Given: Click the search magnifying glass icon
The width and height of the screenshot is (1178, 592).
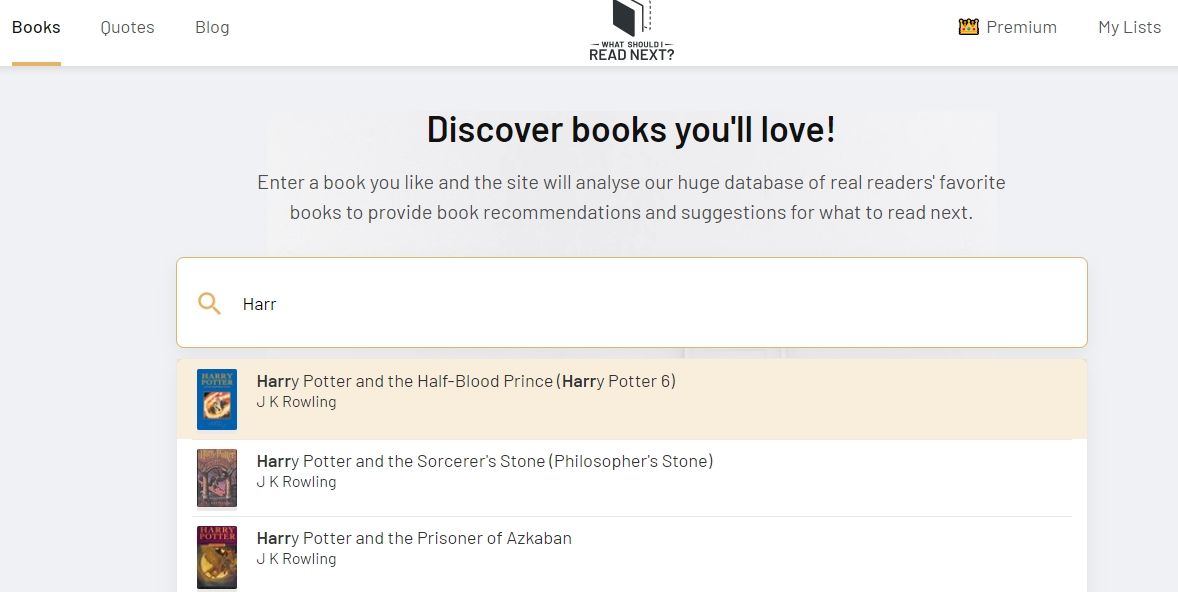Looking at the screenshot, I should (209, 304).
